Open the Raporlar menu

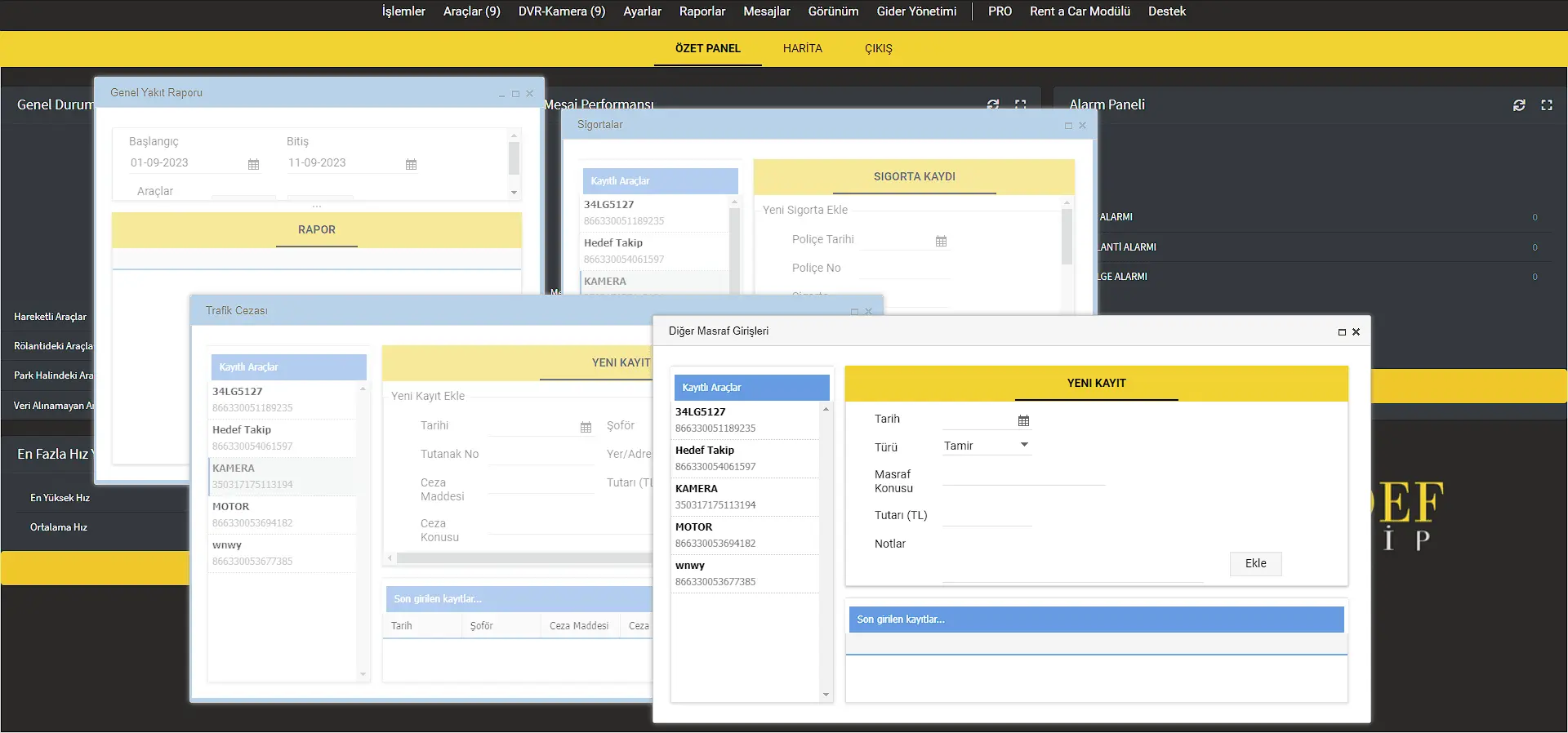tap(702, 11)
